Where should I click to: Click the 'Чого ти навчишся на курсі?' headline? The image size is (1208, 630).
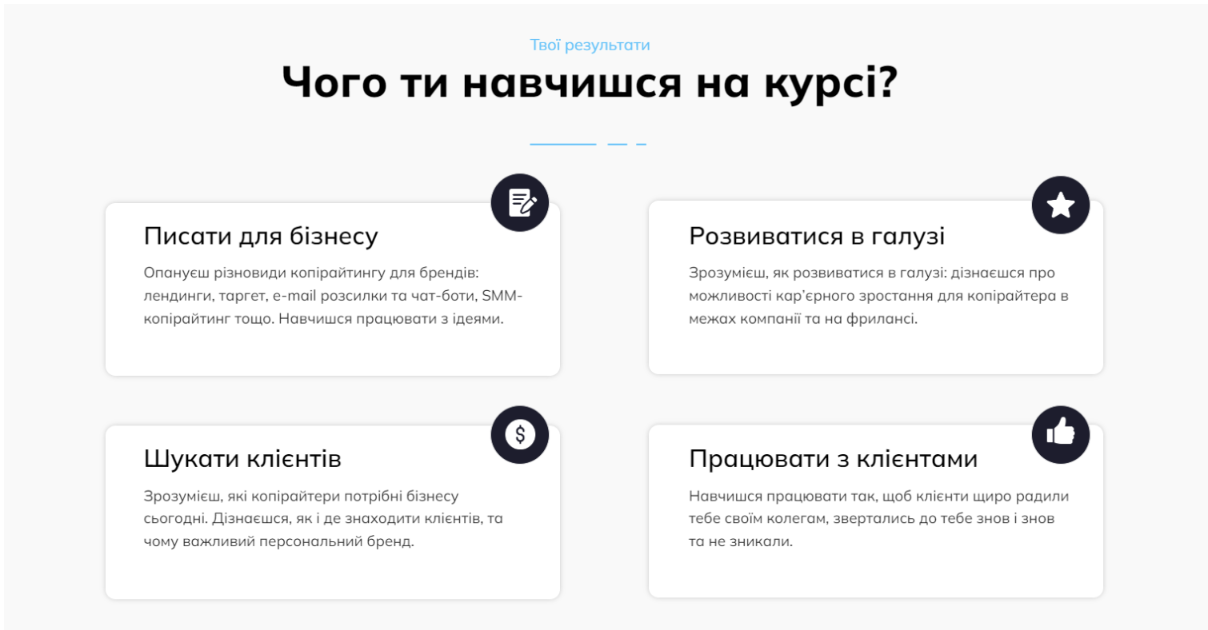coord(590,85)
